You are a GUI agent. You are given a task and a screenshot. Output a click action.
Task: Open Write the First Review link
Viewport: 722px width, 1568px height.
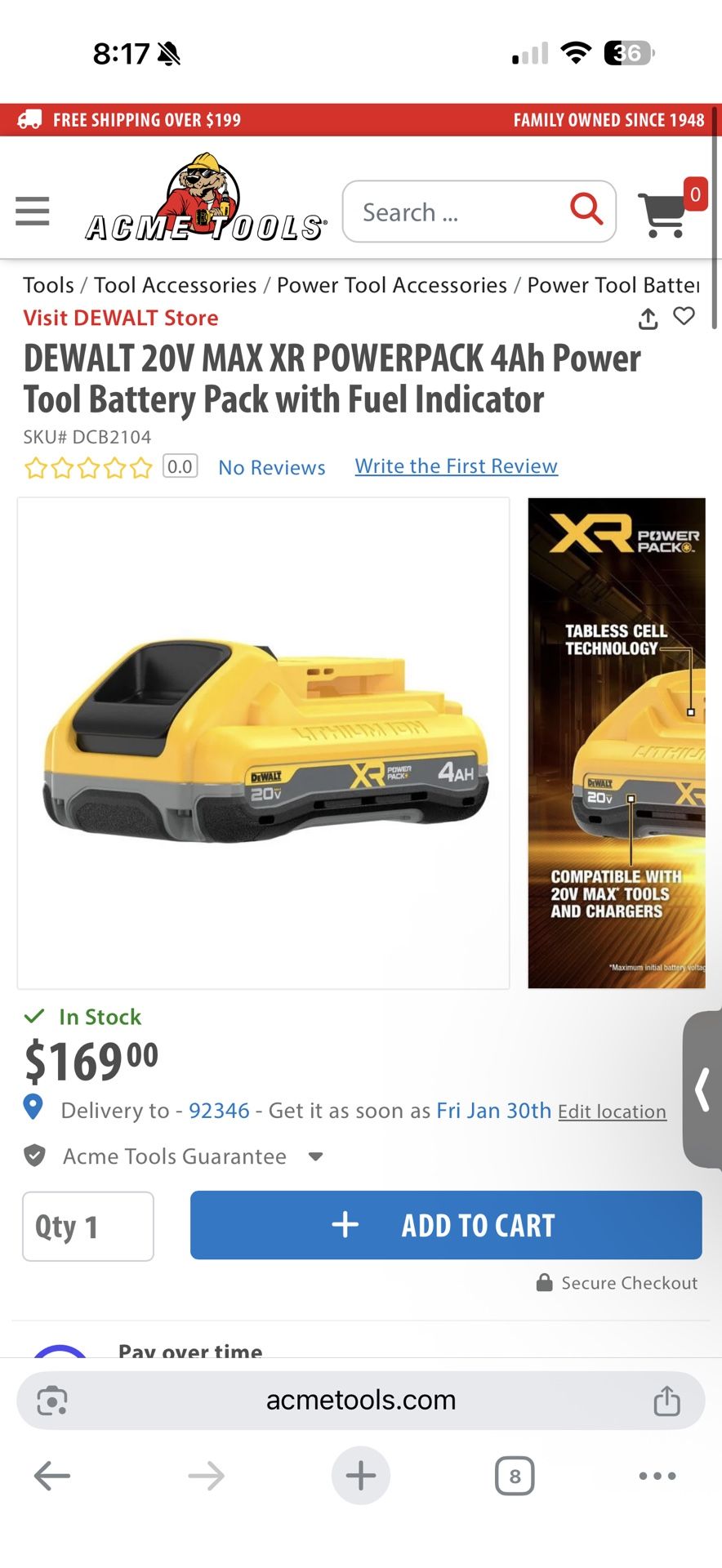(457, 466)
